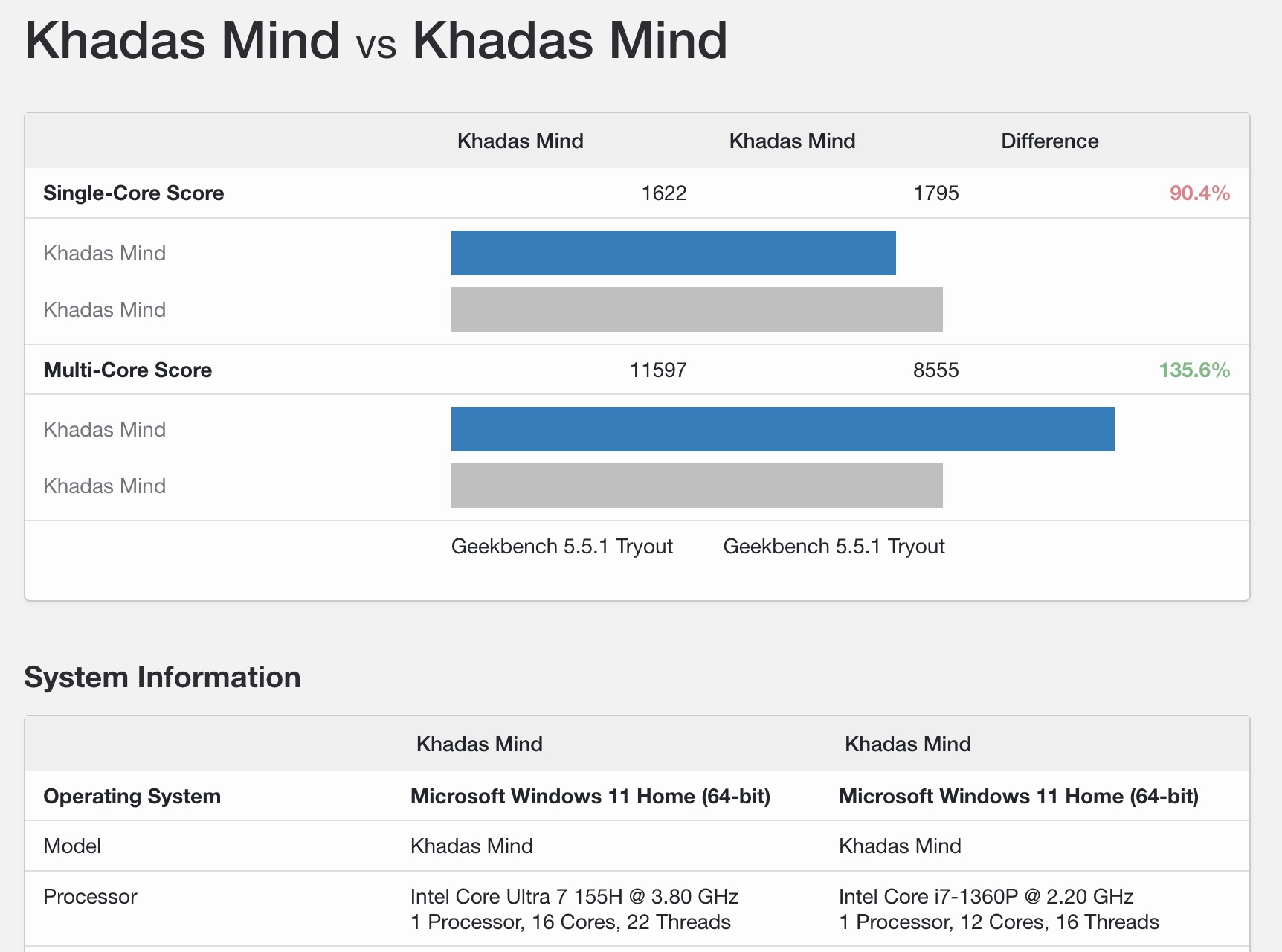This screenshot has height=952, width=1282.
Task: Click the Processor row label
Action: [x=90, y=897]
